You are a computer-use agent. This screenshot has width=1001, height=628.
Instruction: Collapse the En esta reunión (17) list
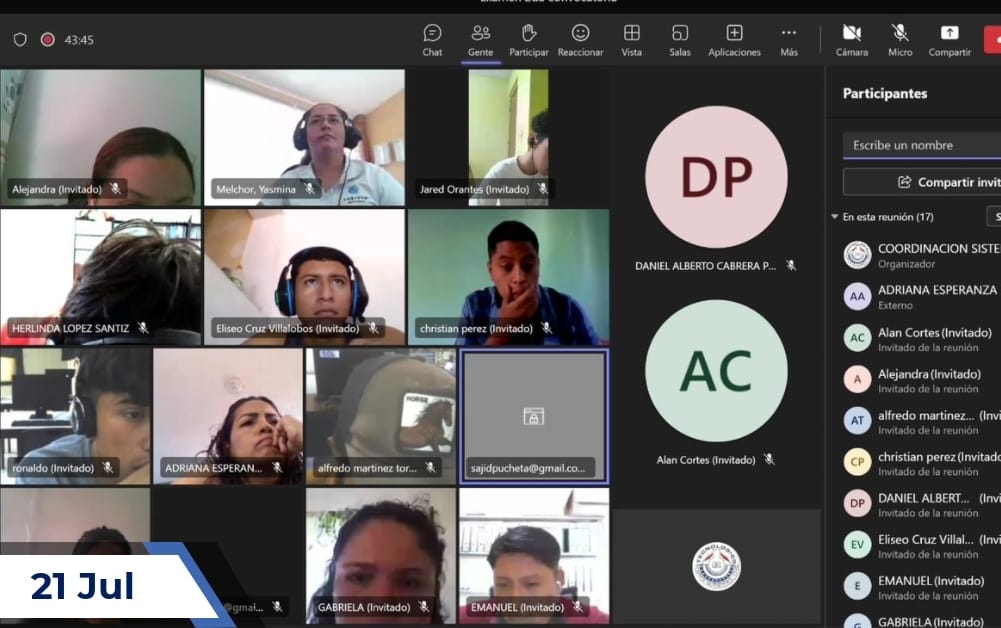click(x=834, y=217)
